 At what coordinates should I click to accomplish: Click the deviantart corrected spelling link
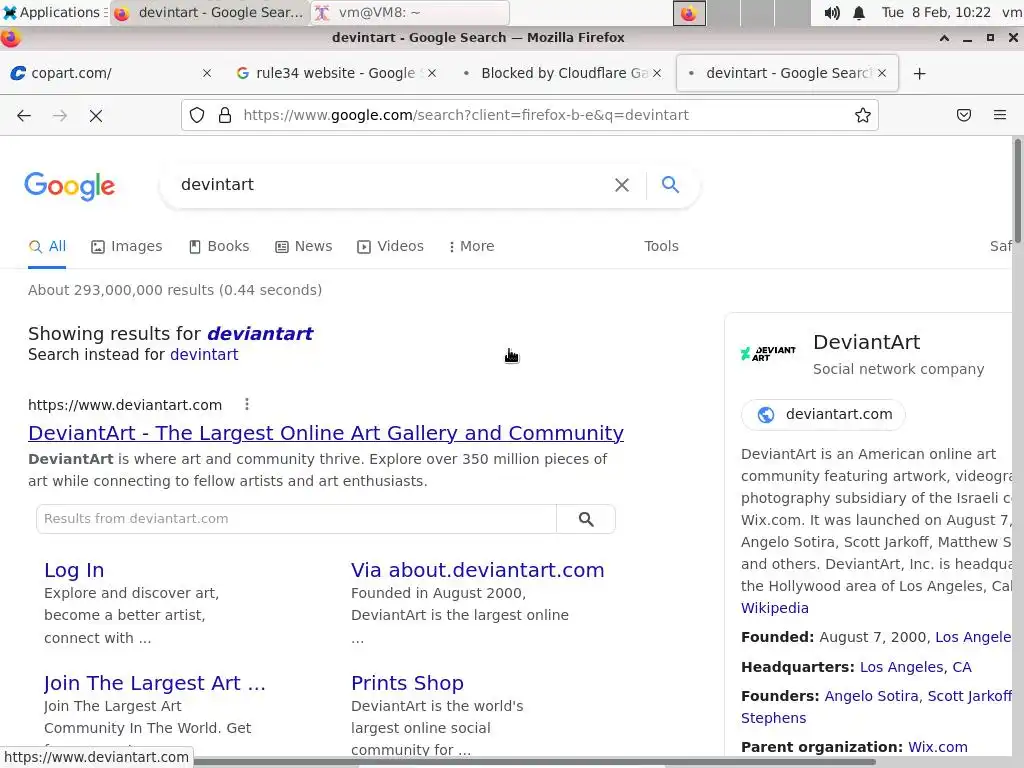pyautogui.click(x=260, y=334)
